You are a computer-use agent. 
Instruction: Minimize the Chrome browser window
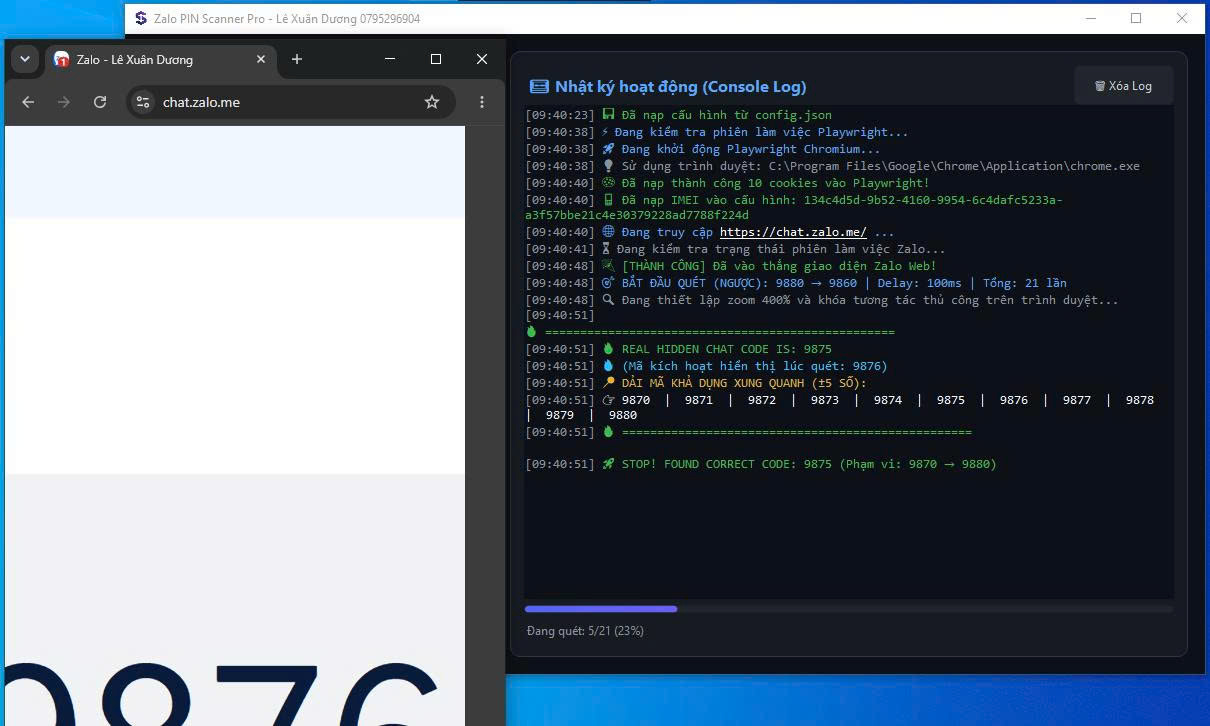click(390, 59)
